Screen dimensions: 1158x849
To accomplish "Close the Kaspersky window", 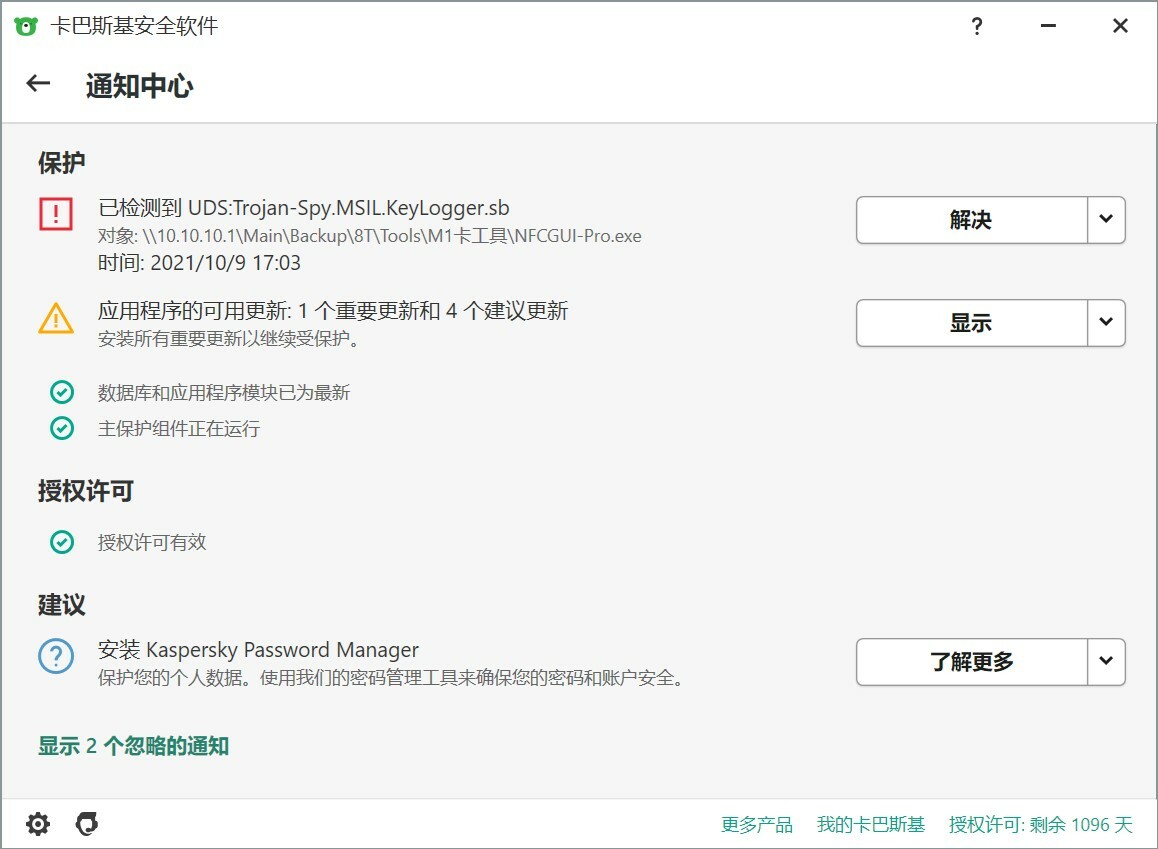I will tap(1120, 27).
